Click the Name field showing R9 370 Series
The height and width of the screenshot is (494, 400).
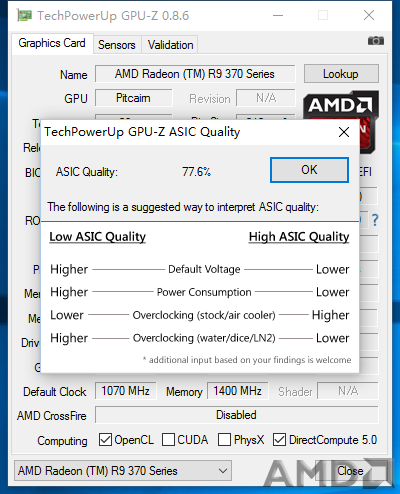coord(195,74)
